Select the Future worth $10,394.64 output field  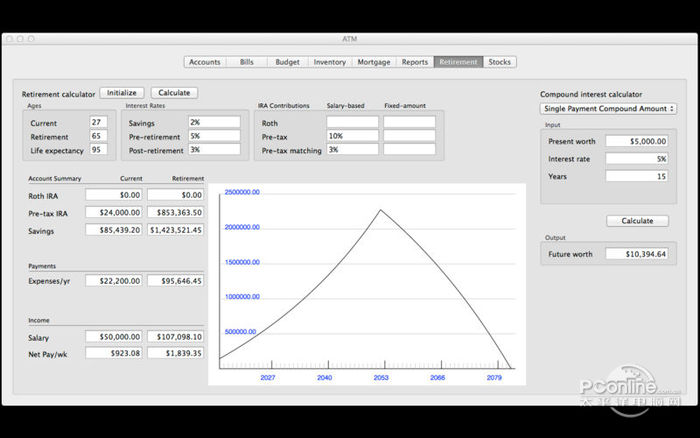(x=637, y=254)
